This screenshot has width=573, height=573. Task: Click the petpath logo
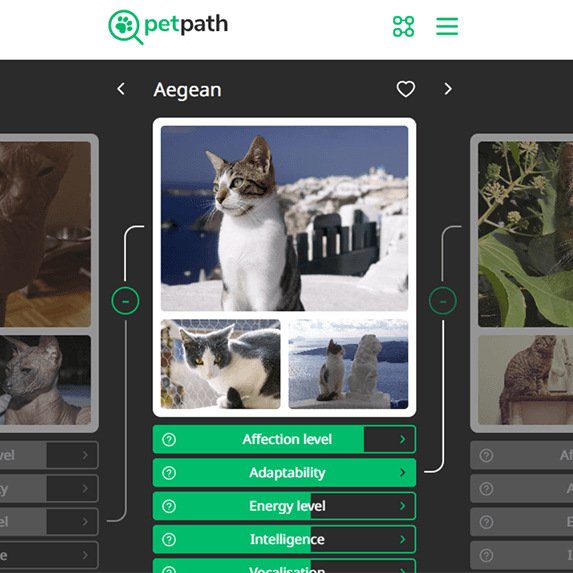pos(168,27)
